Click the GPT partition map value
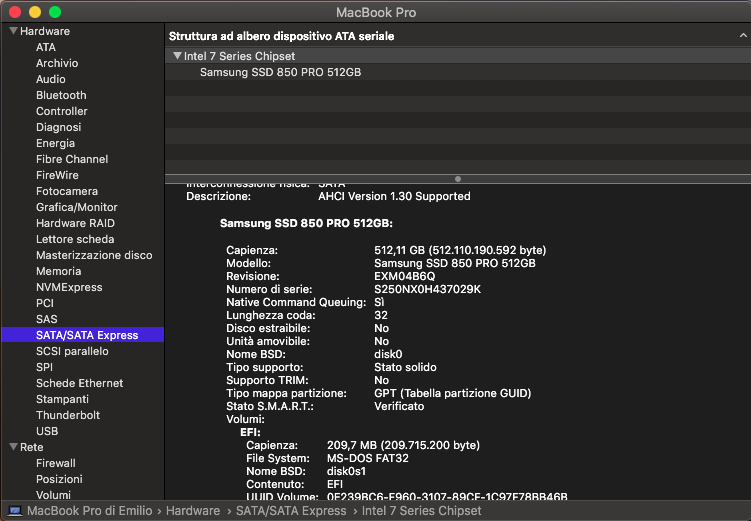The width and height of the screenshot is (751, 521). point(453,393)
